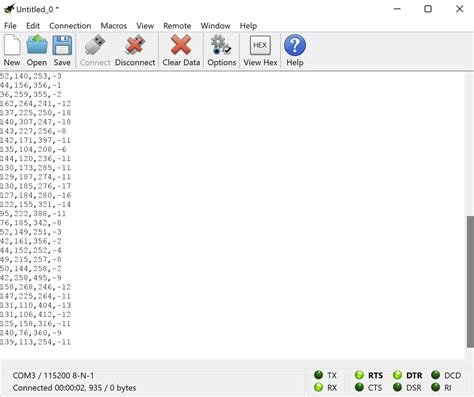Toggle the DTR line indicator

click(407, 375)
